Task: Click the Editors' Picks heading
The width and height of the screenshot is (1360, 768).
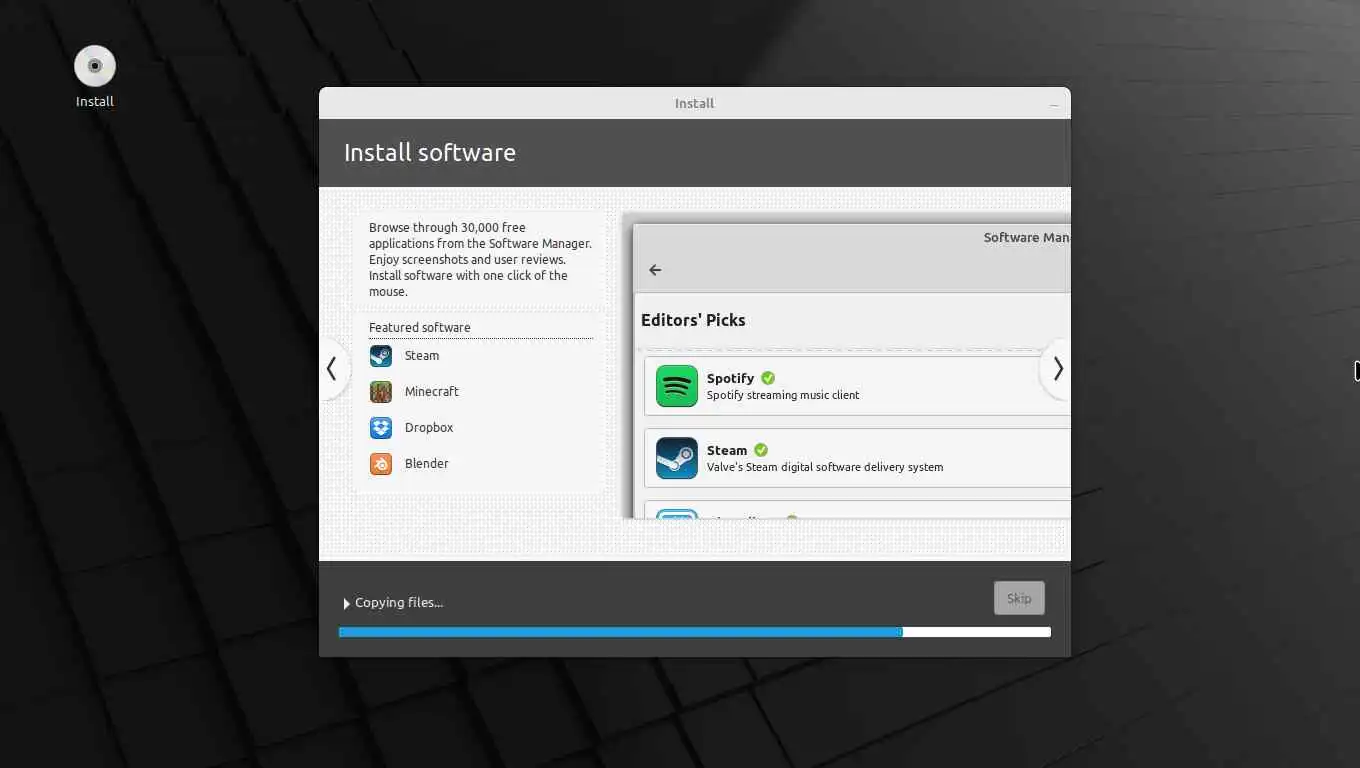Action: [693, 320]
